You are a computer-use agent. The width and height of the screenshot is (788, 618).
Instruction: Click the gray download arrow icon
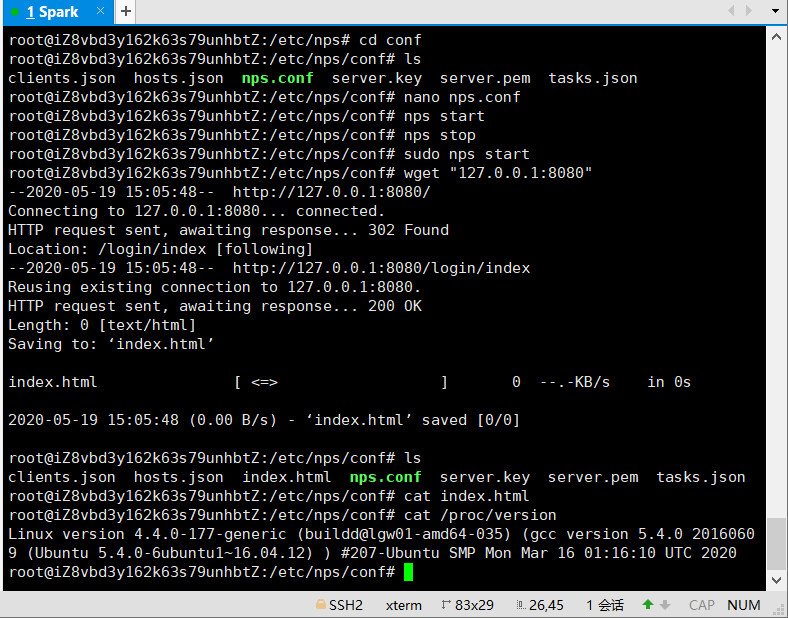tap(665, 604)
